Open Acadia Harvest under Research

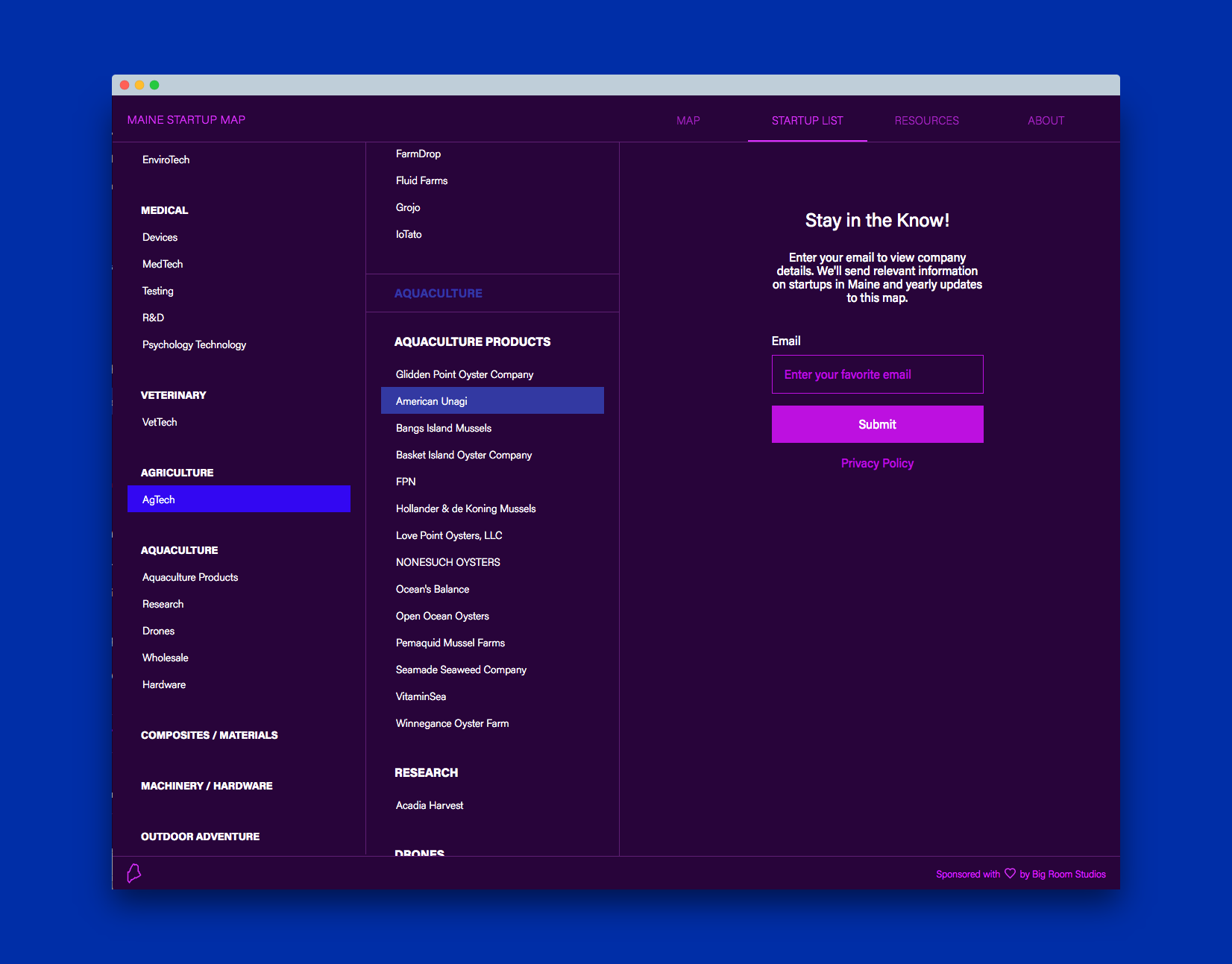[430, 805]
